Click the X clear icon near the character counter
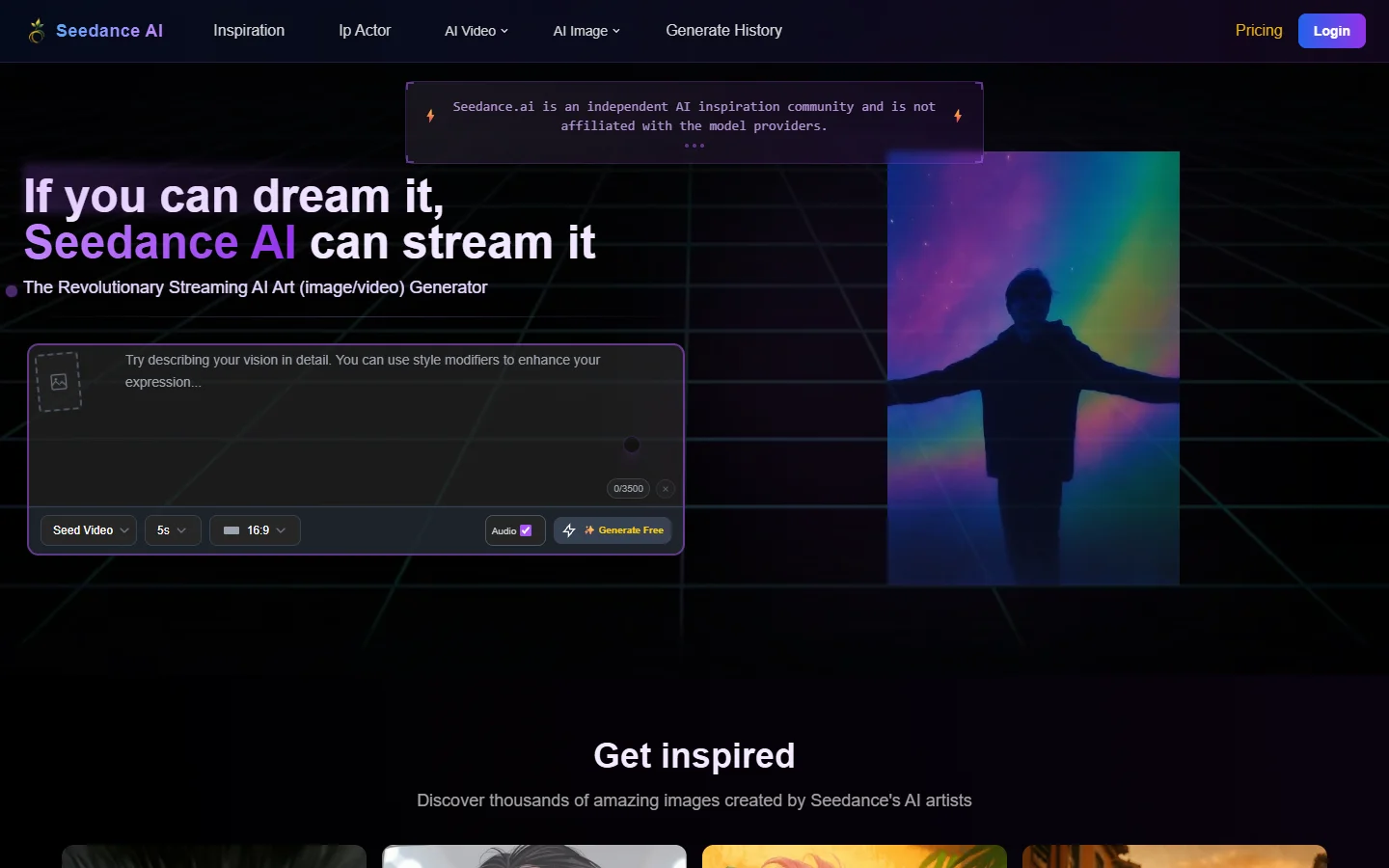Viewport: 1389px width, 868px height. [x=665, y=489]
